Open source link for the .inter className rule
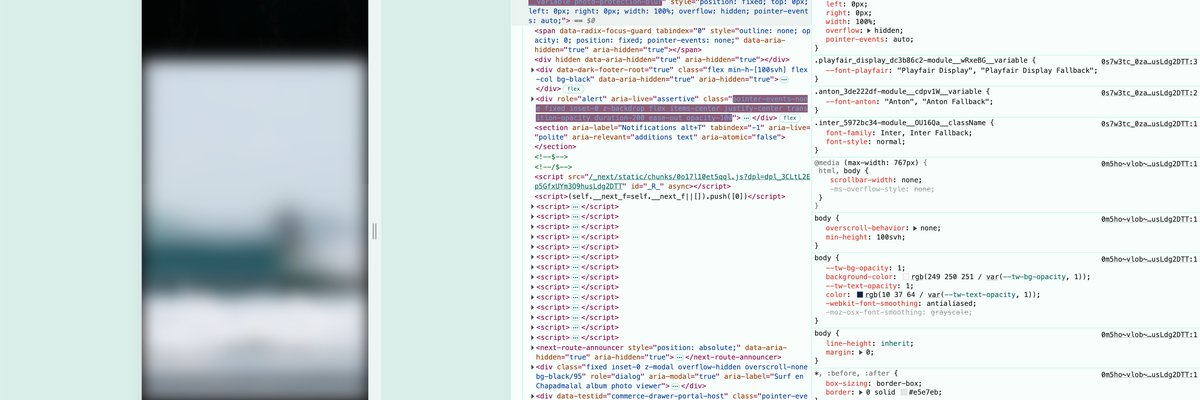Image resolution: width=1200 pixels, height=400 pixels. 1148,122
